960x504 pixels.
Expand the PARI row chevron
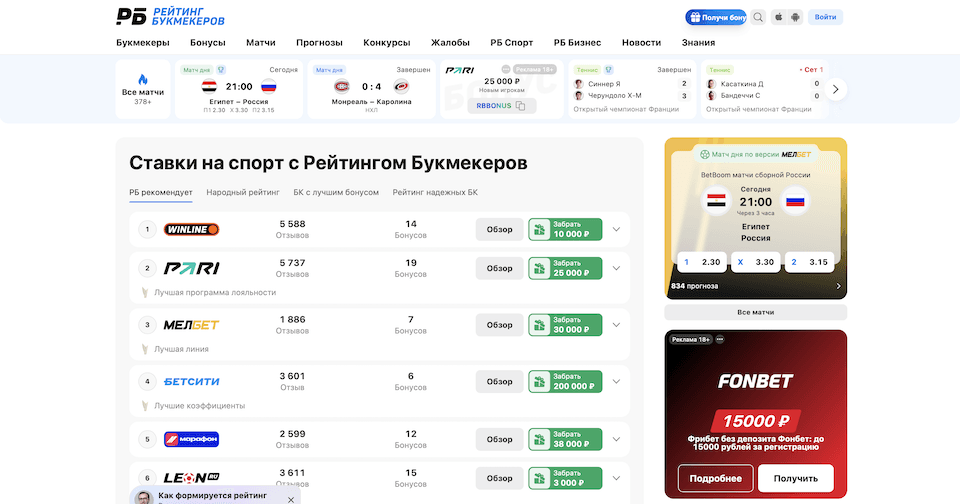point(617,268)
